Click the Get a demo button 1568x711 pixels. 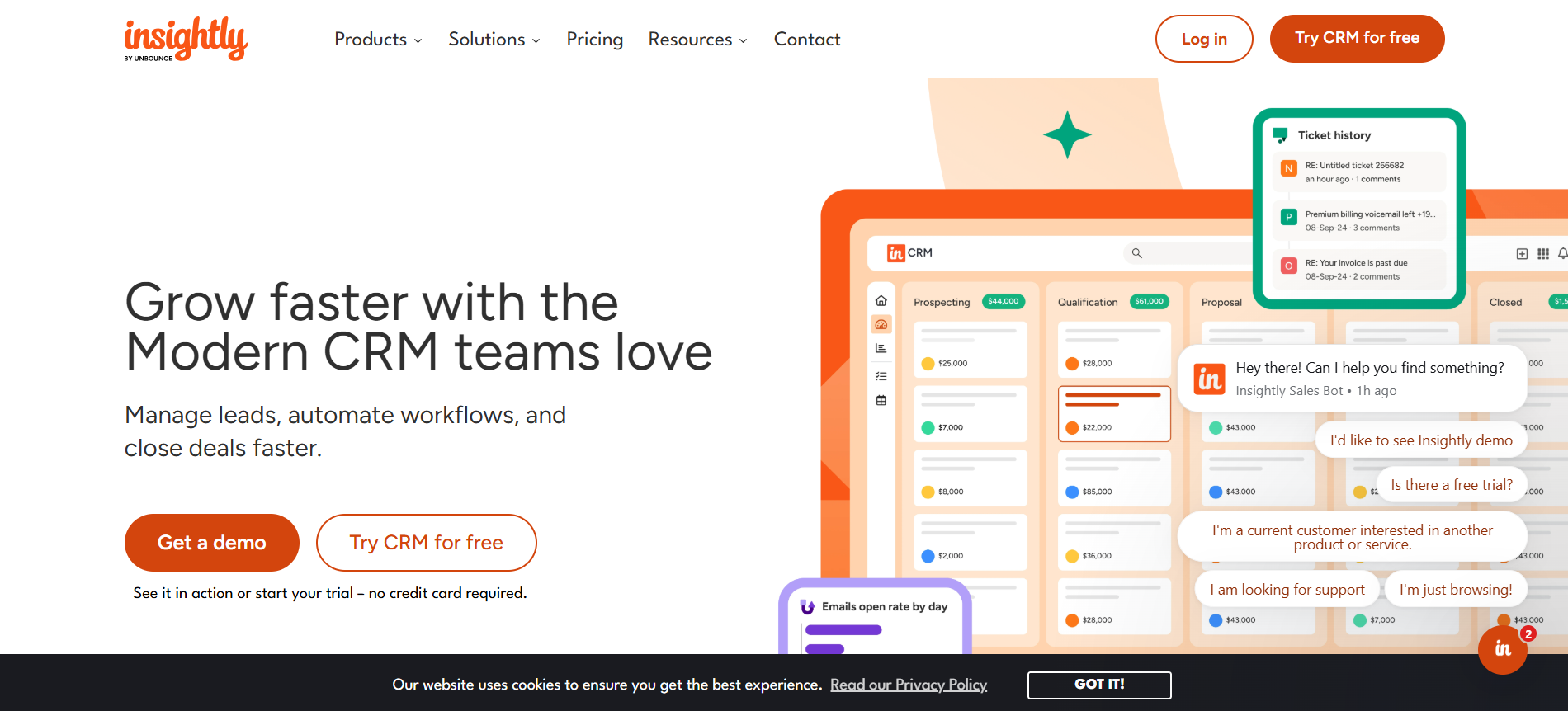[x=212, y=543]
